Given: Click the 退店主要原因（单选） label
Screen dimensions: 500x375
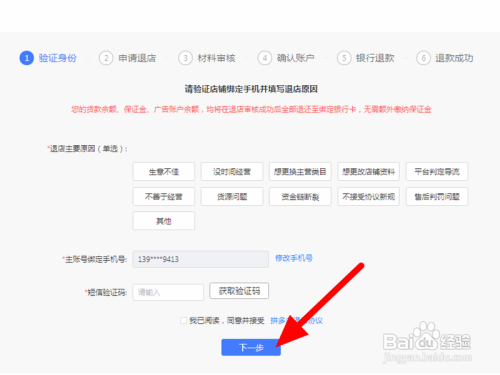Looking at the screenshot, I should tap(87, 149).
